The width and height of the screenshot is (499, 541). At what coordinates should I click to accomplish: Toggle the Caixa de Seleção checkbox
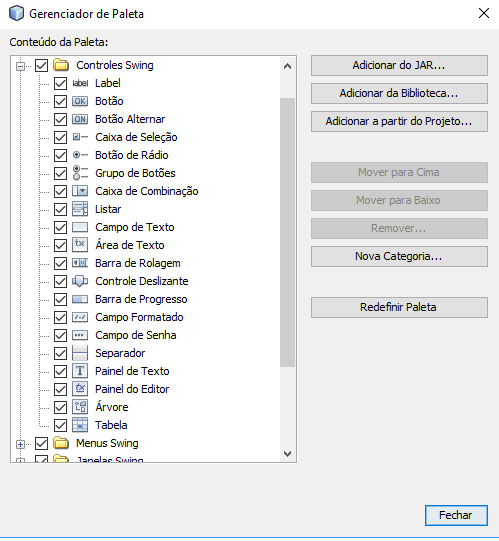point(60,137)
